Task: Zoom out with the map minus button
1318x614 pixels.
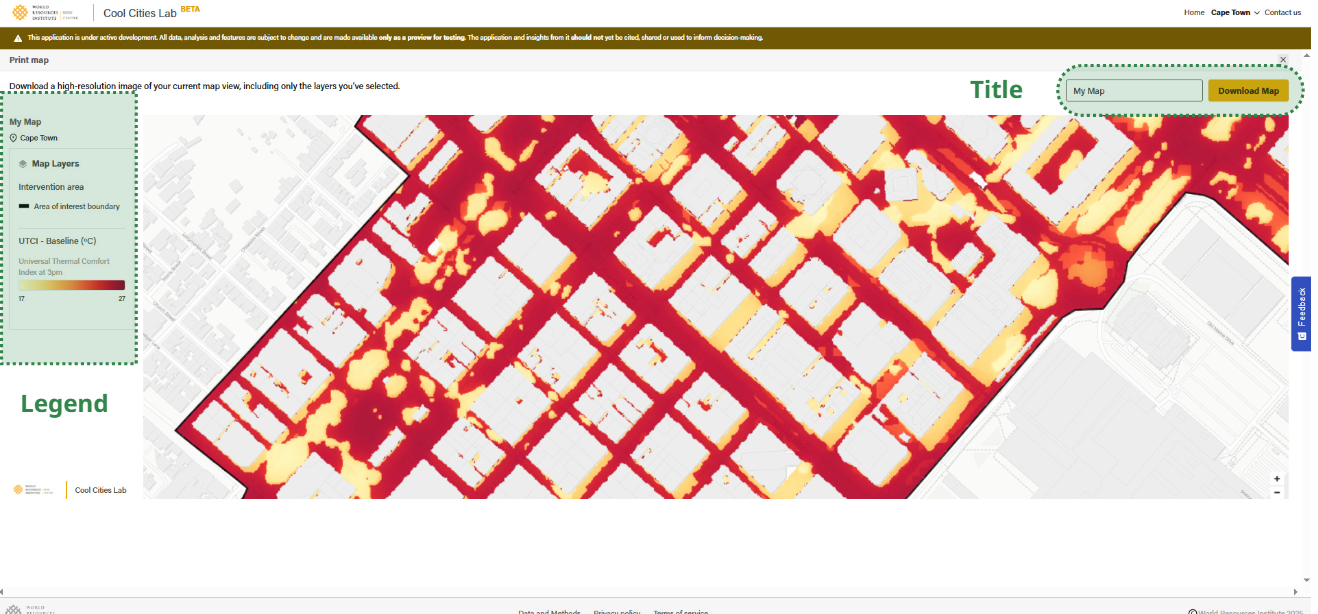Action: (x=1277, y=492)
